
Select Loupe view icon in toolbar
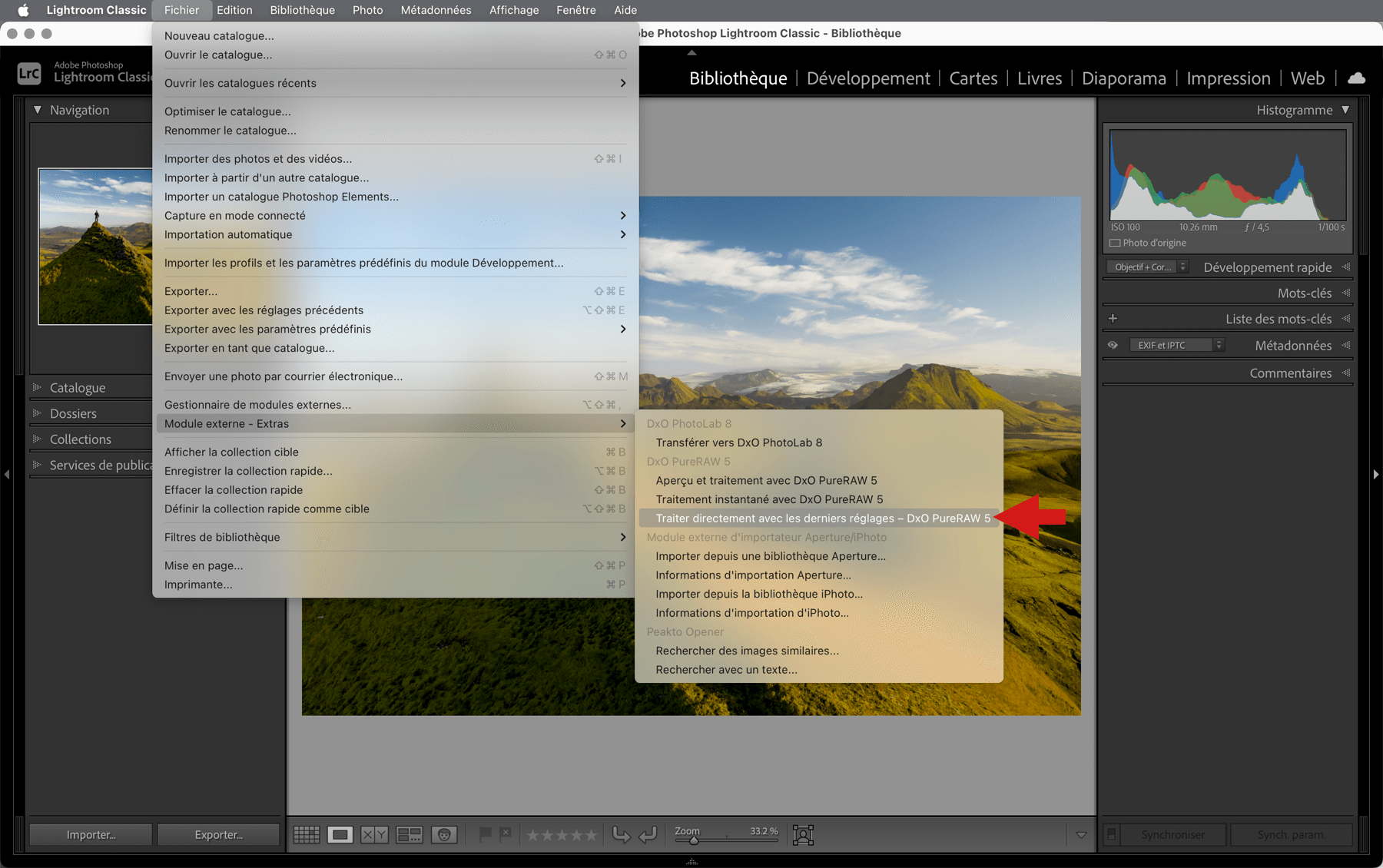click(x=340, y=835)
